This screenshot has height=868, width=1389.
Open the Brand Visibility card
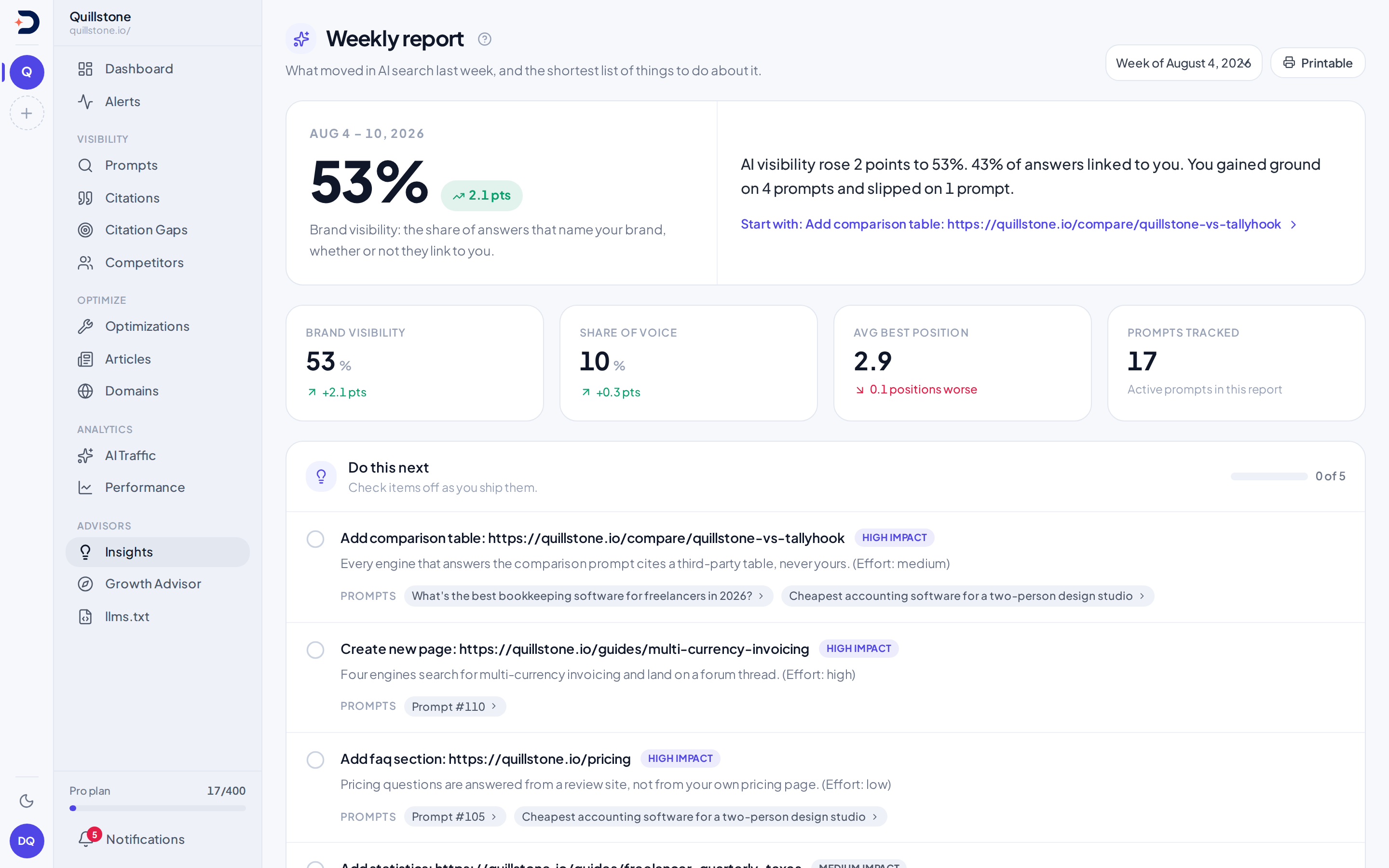coord(414,363)
